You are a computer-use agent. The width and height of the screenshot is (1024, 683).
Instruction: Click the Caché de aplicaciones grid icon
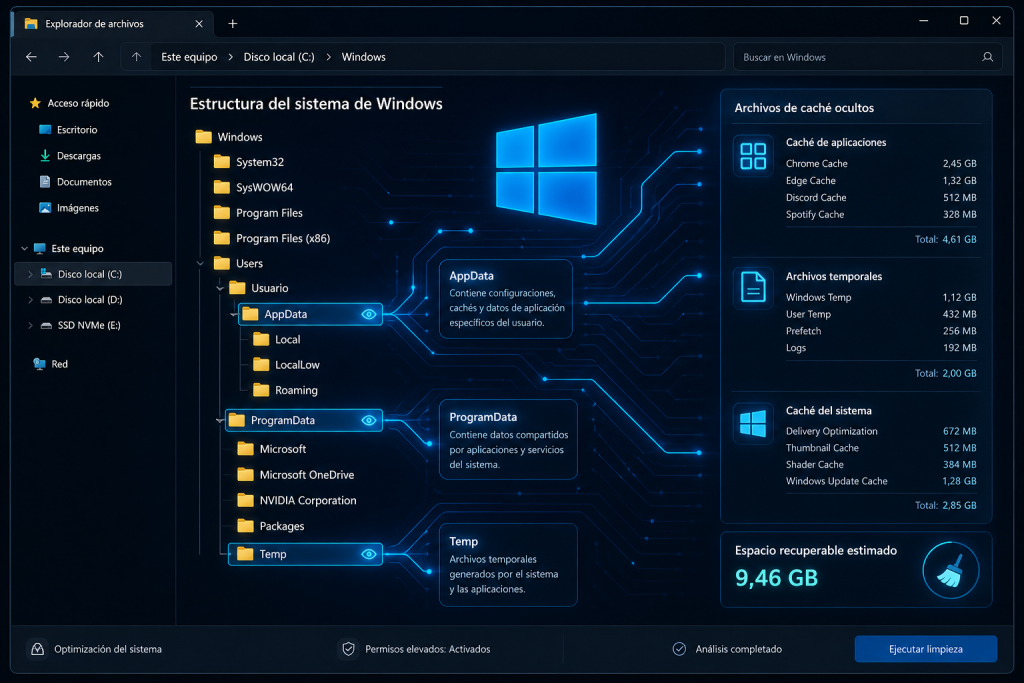753,156
